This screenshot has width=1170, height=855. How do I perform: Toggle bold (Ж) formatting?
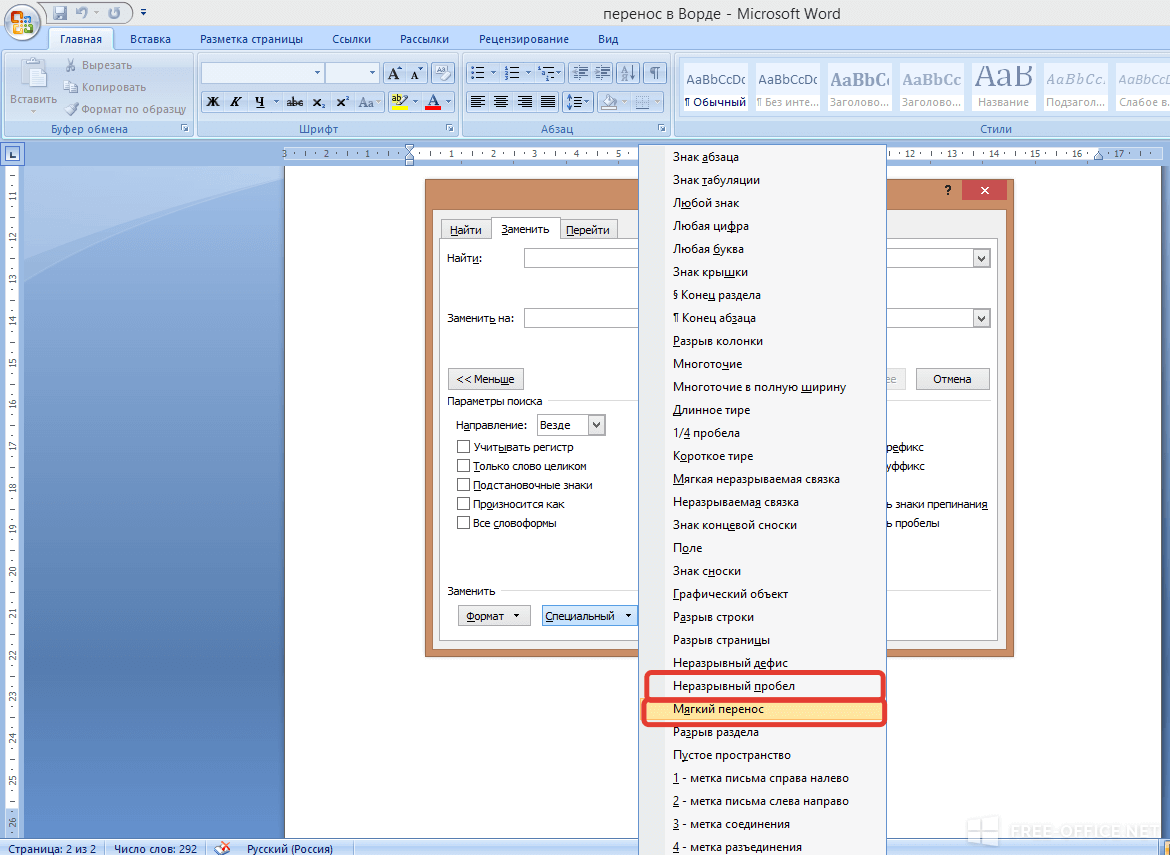[x=213, y=102]
